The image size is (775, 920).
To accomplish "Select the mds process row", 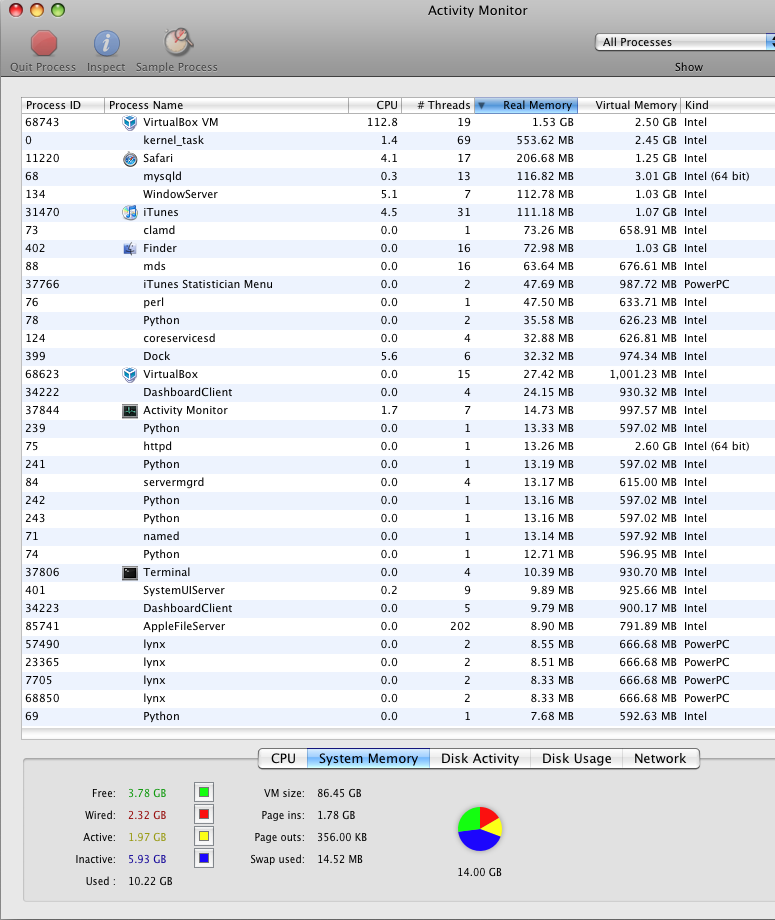I will [398, 266].
